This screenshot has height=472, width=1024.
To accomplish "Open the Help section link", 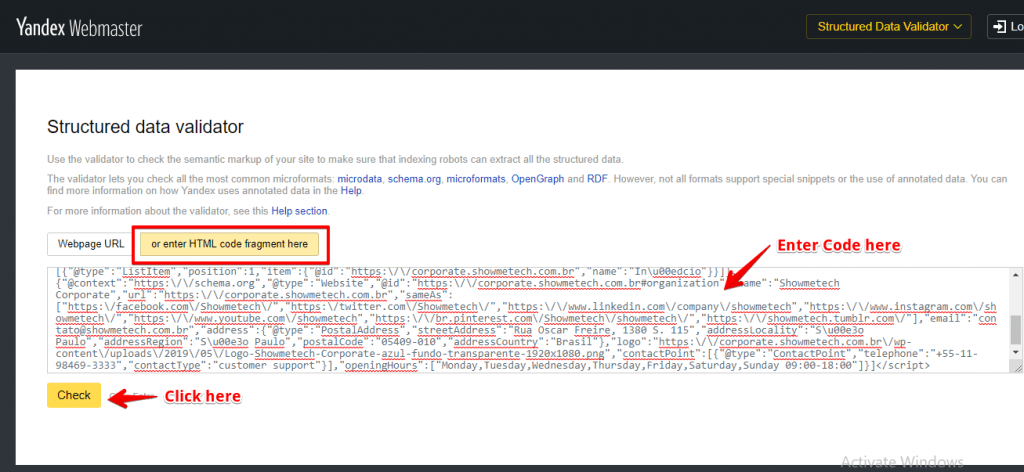I will click(x=300, y=211).
